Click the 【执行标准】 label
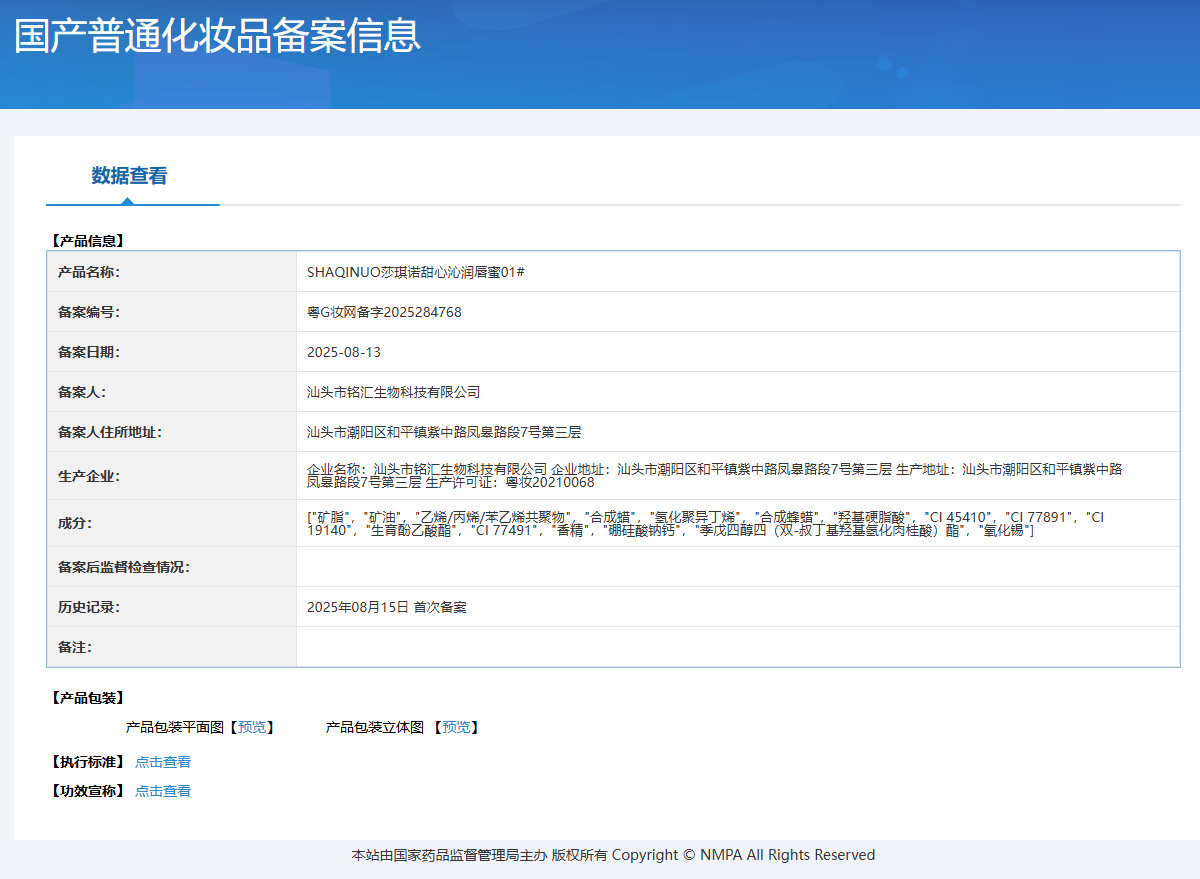This screenshot has height=879, width=1200. [87, 762]
